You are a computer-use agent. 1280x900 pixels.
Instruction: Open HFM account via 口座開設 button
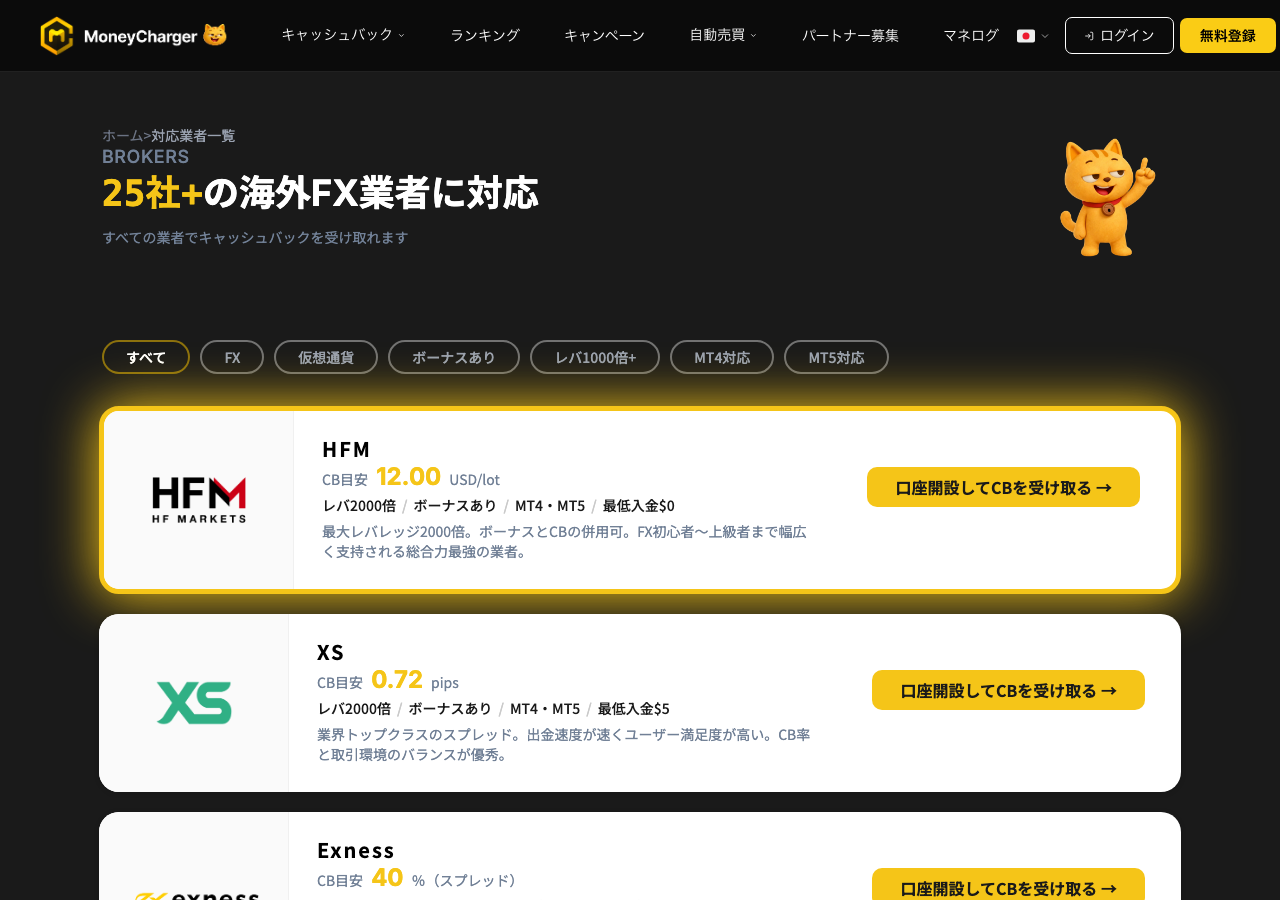click(1003, 487)
